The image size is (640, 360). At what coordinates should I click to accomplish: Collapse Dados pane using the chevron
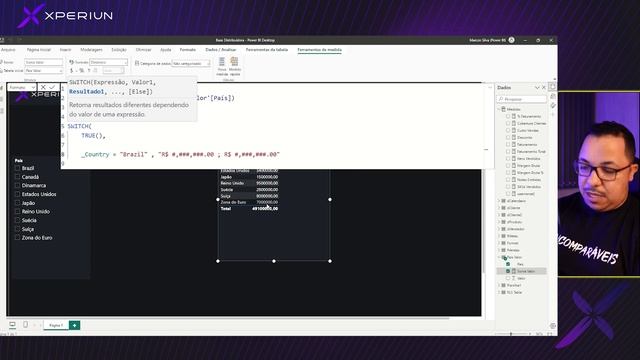[537, 88]
